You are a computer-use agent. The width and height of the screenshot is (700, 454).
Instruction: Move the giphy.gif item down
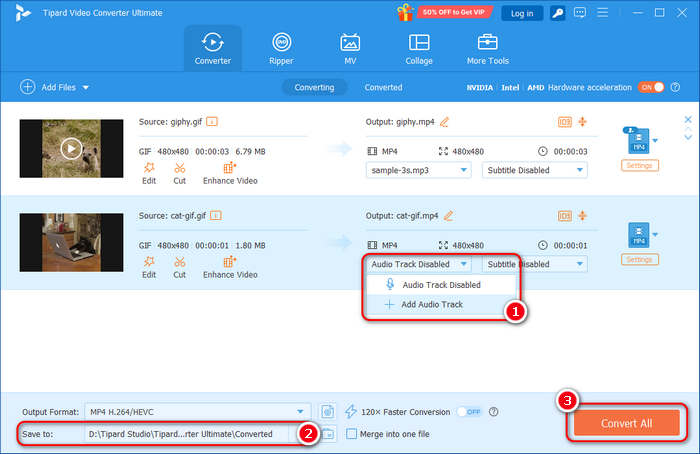click(x=688, y=137)
